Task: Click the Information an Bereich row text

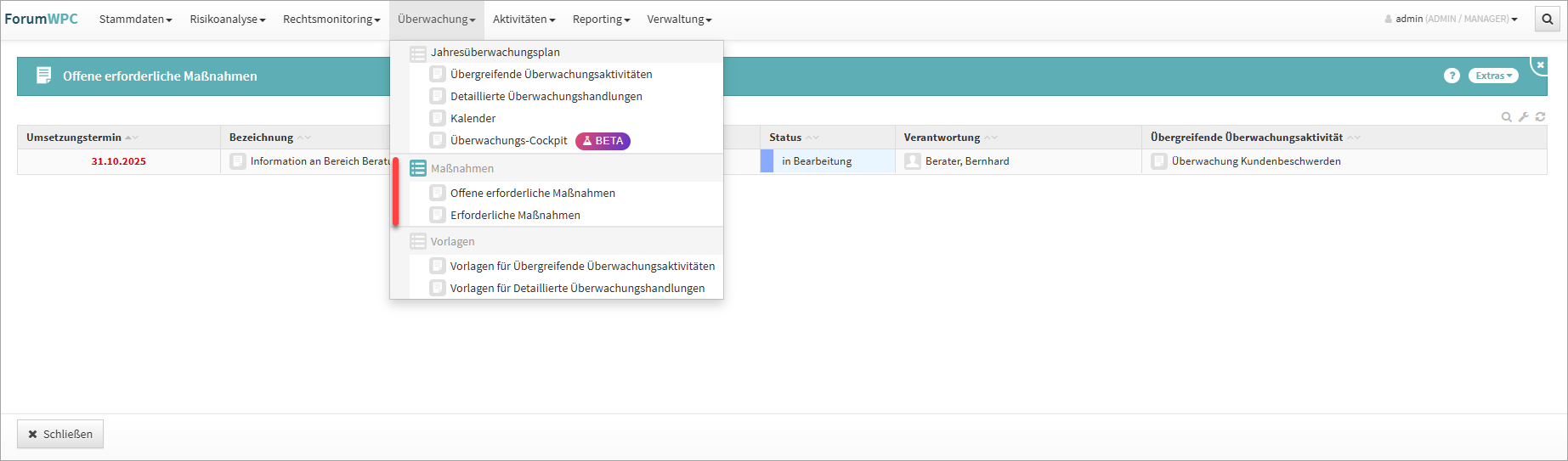Action: pos(320,161)
